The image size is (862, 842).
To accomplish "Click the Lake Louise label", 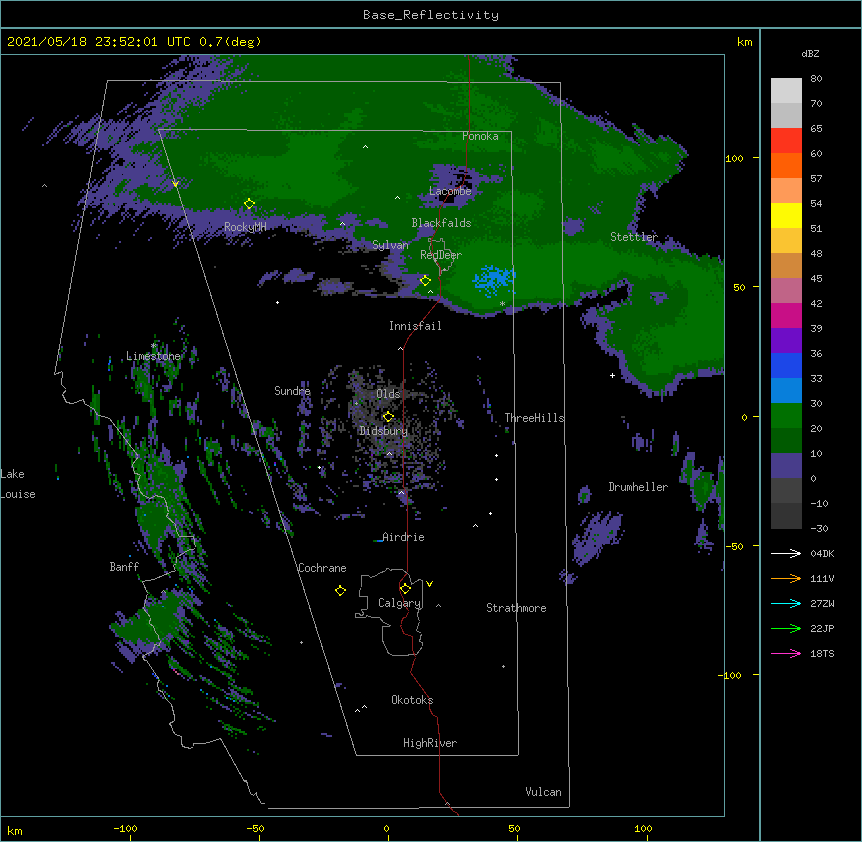I will coord(18,484).
